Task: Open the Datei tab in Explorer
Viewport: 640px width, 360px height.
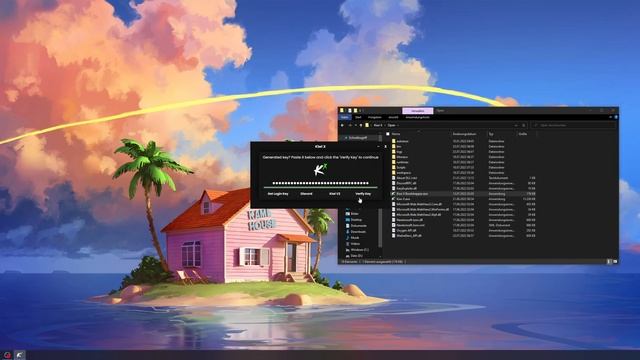Action: click(x=344, y=117)
